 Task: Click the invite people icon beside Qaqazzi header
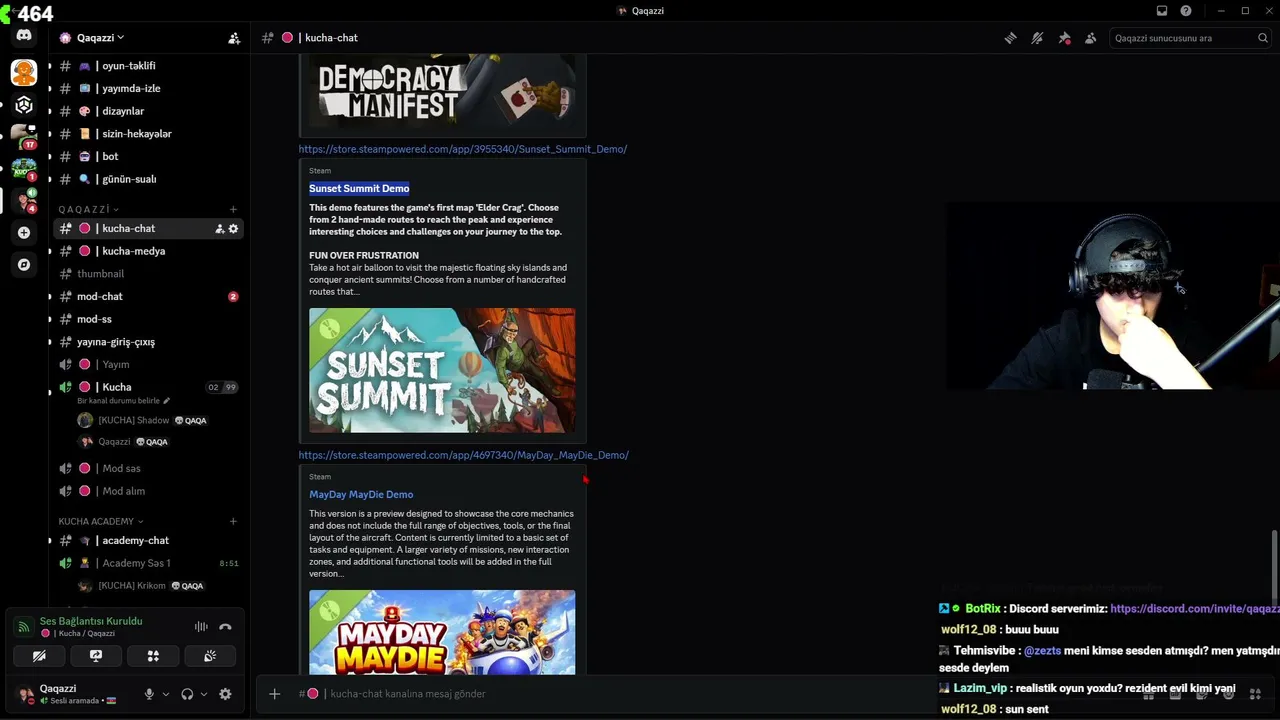pyautogui.click(x=234, y=38)
